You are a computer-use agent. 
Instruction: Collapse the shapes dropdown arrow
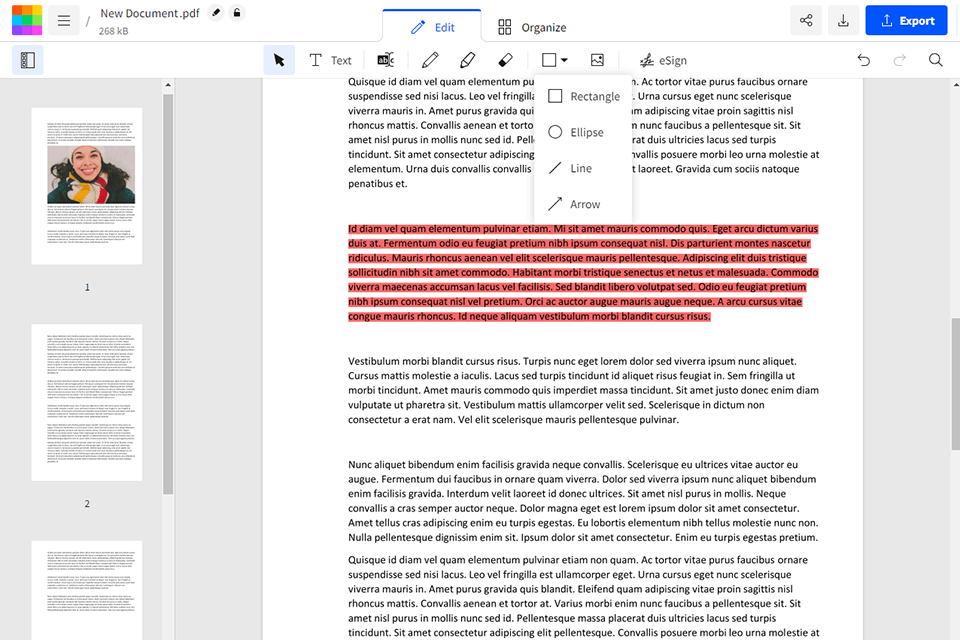click(564, 60)
